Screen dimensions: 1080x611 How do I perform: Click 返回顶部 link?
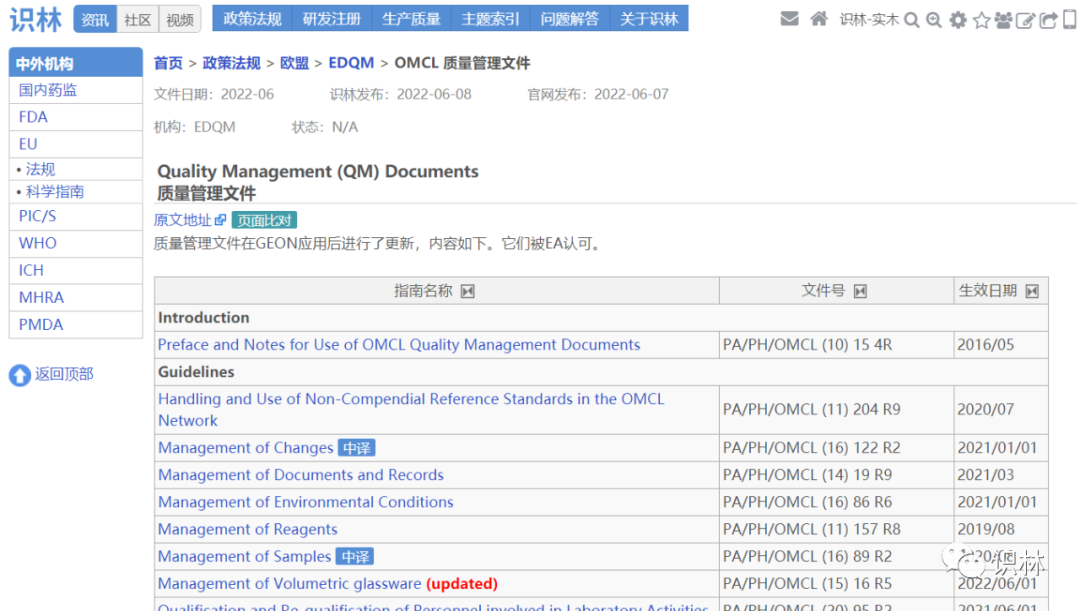(64, 374)
